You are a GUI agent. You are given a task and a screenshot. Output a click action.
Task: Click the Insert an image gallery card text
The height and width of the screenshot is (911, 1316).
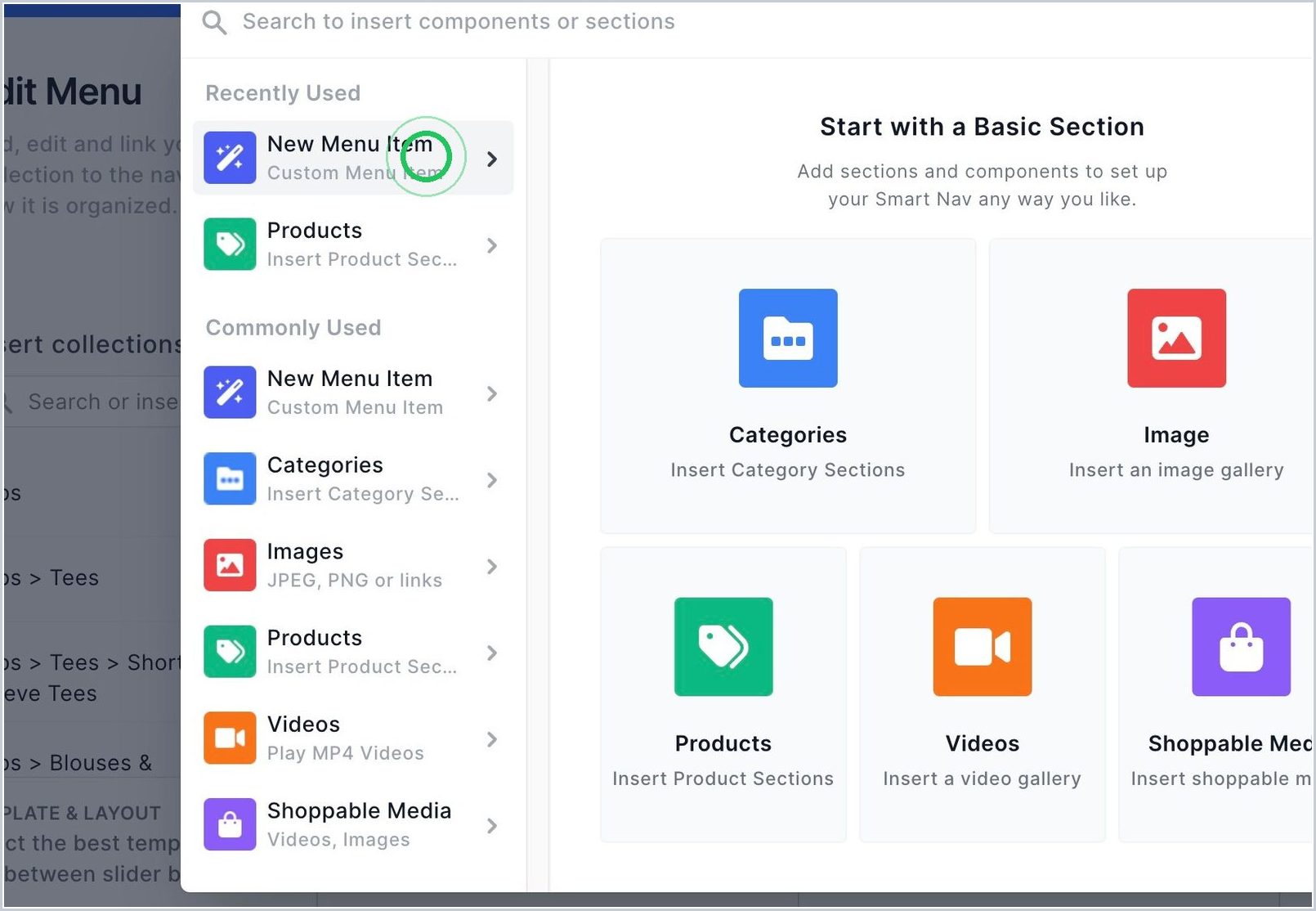pos(1176,470)
